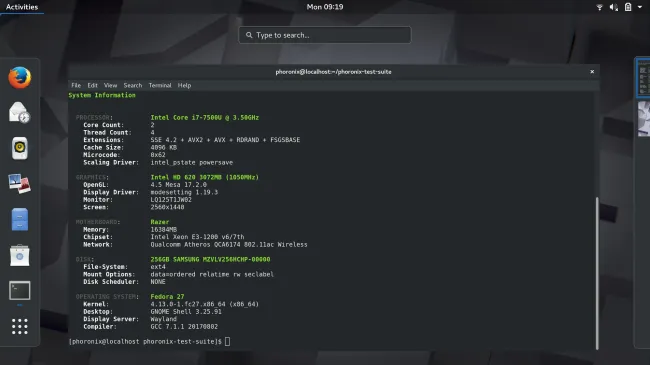The height and width of the screenshot is (365, 650).
Task: Click the battery icon in top bar
Action: pos(628,7)
